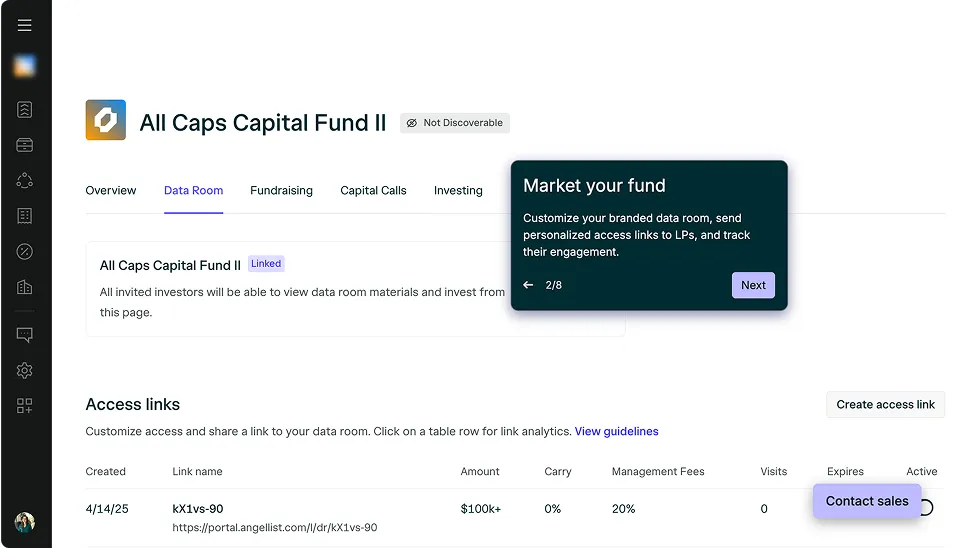965x549 pixels.
Task: Switch to the Investing tab
Action: (x=458, y=191)
